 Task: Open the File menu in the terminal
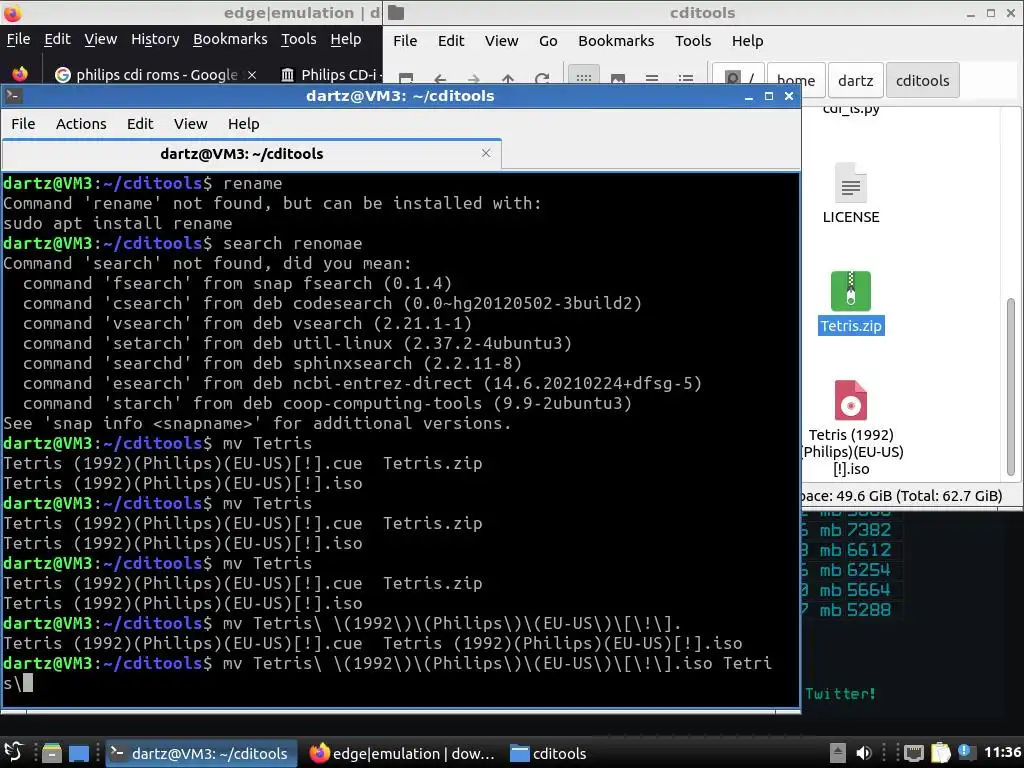23,123
